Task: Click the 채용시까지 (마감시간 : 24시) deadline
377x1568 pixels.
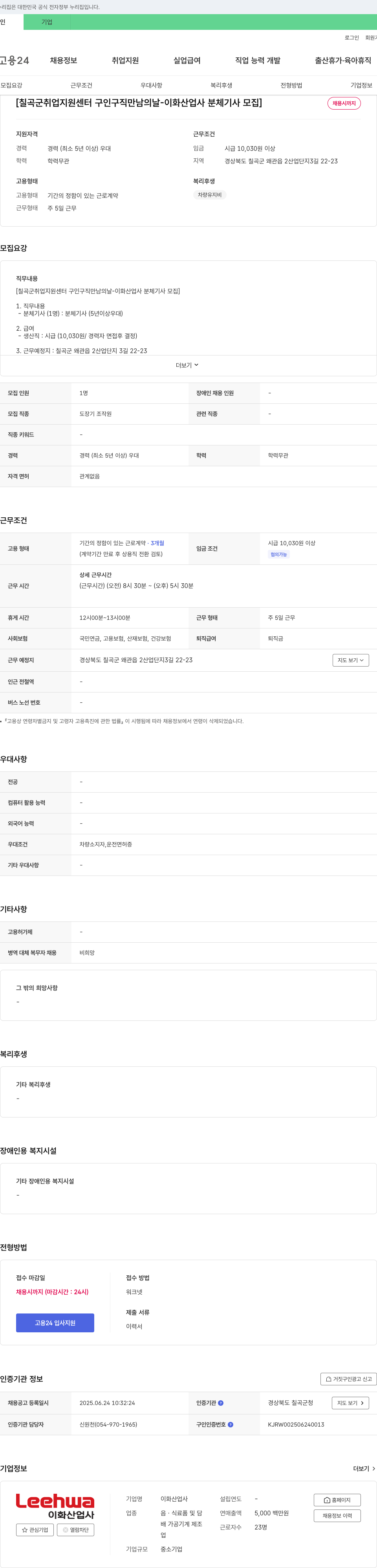Action: [x=52, y=1291]
